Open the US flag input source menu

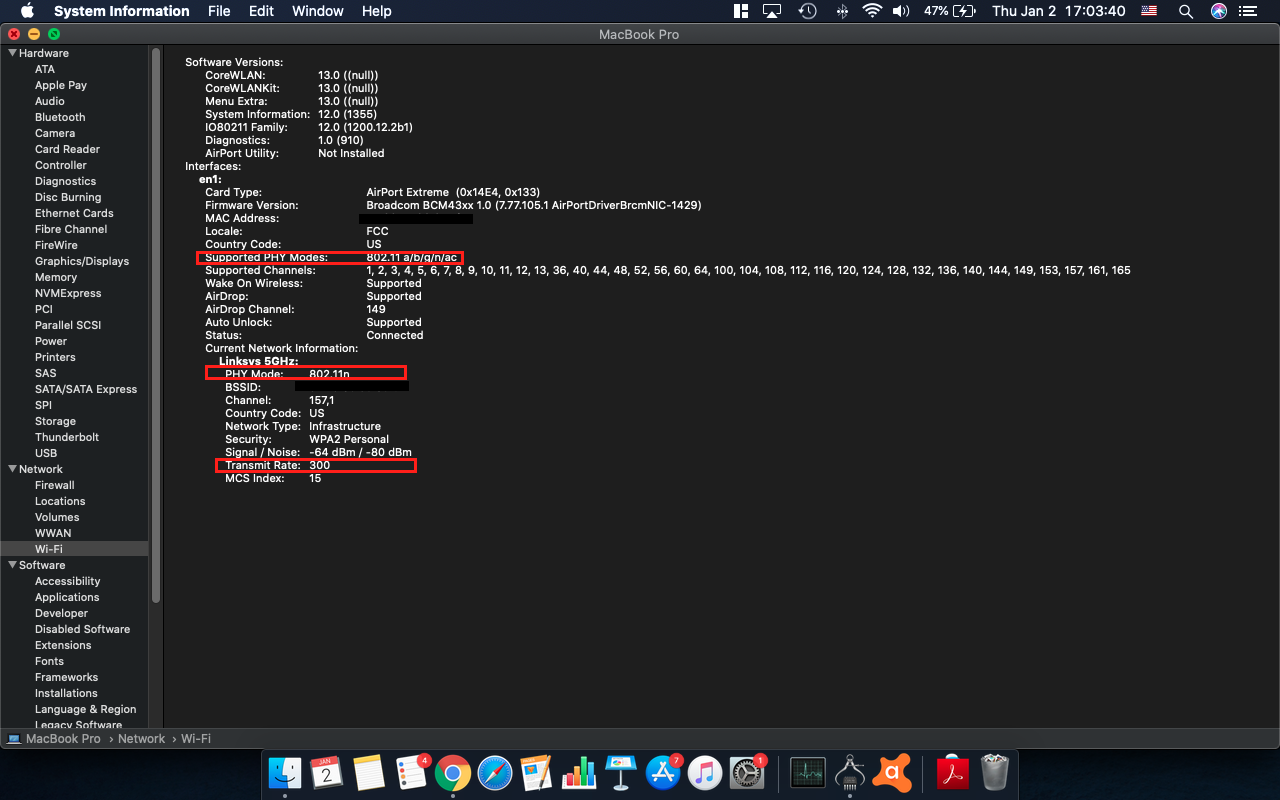(1148, 11)
